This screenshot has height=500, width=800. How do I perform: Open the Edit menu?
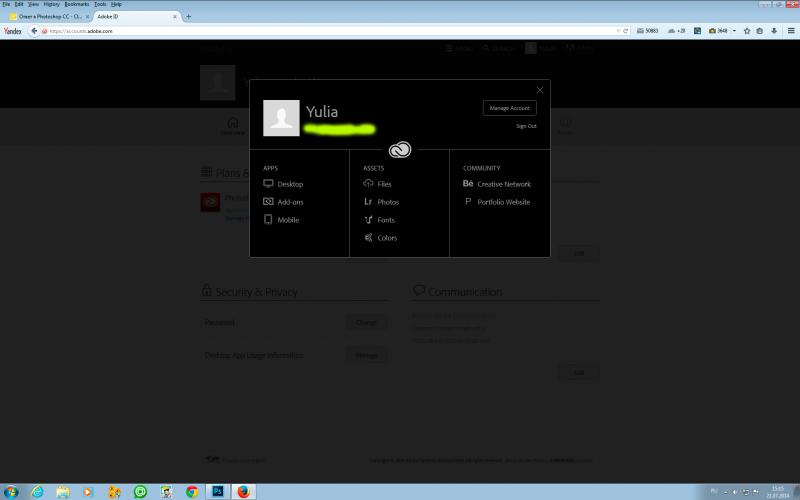pos(19,4)
